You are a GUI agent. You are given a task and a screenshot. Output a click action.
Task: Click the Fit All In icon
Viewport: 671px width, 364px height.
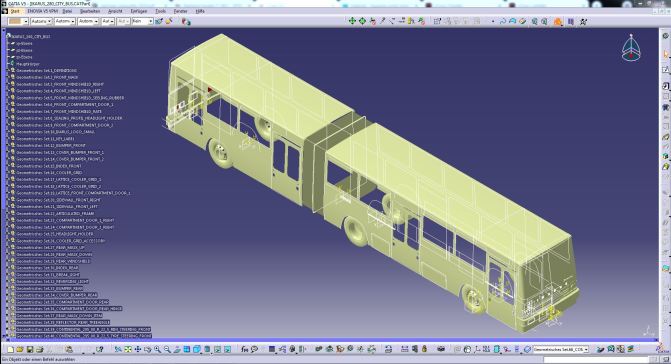128,349
